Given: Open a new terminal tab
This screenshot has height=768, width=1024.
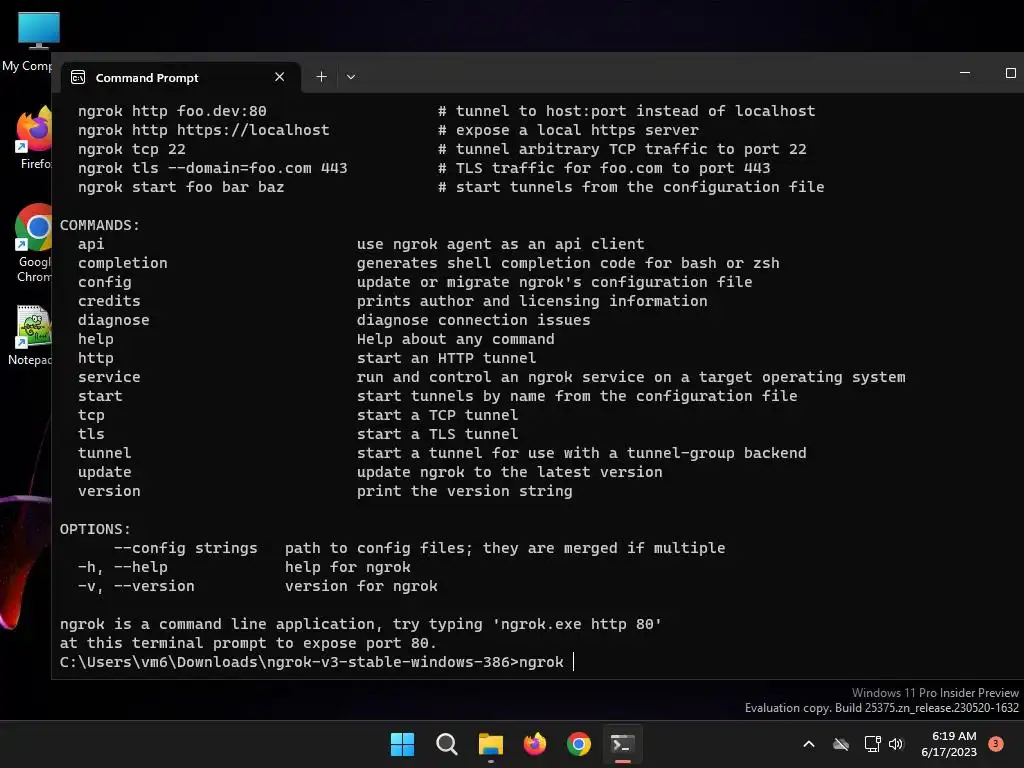Looking at the screenshot, I should (321, 77).
